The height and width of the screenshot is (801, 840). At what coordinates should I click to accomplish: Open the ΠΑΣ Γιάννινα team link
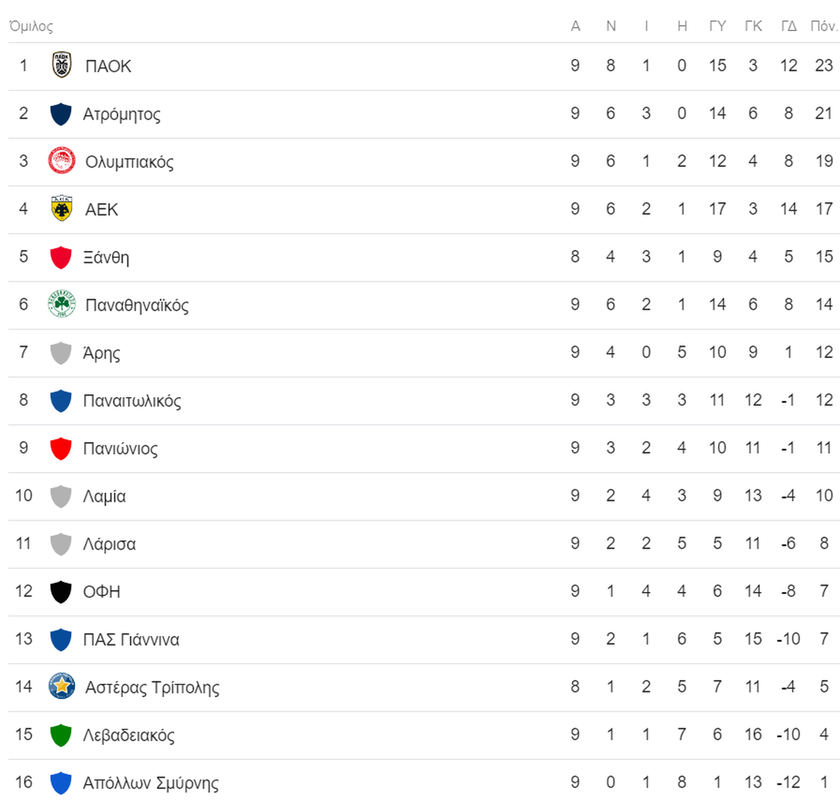131,639
